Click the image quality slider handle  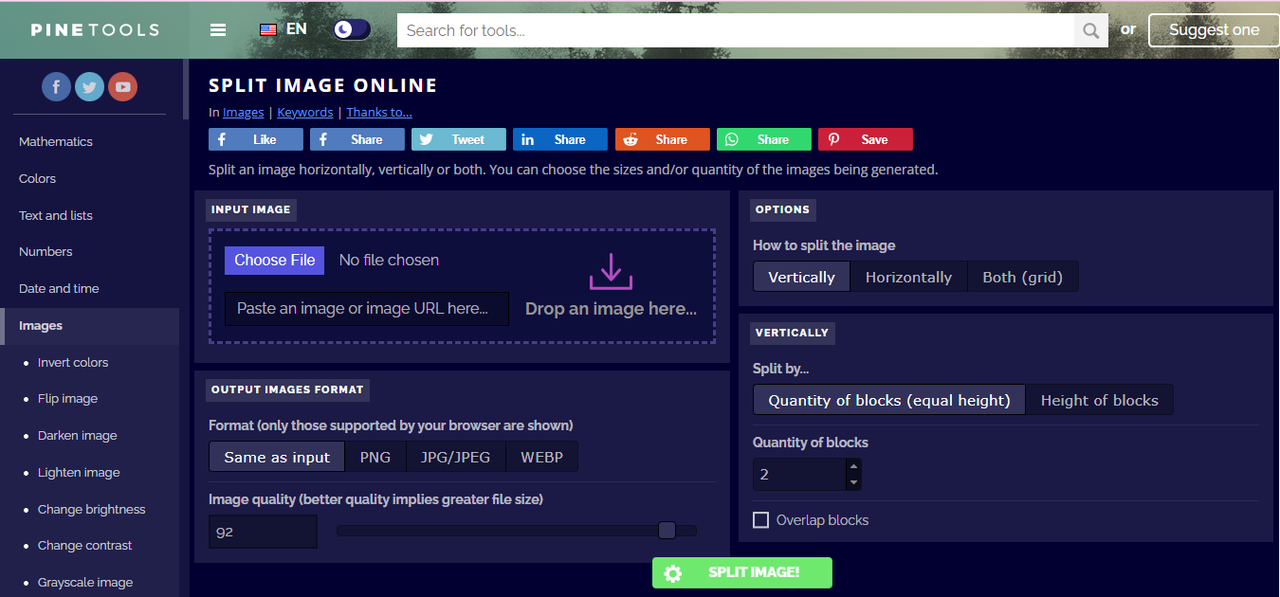click(667, 530)
